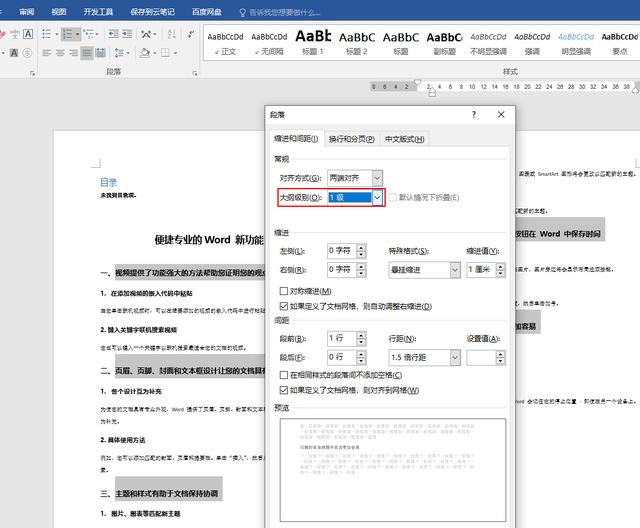Click distributed alignment icon
The width and height of the screenshot is (640, 528).
[100, 53]
